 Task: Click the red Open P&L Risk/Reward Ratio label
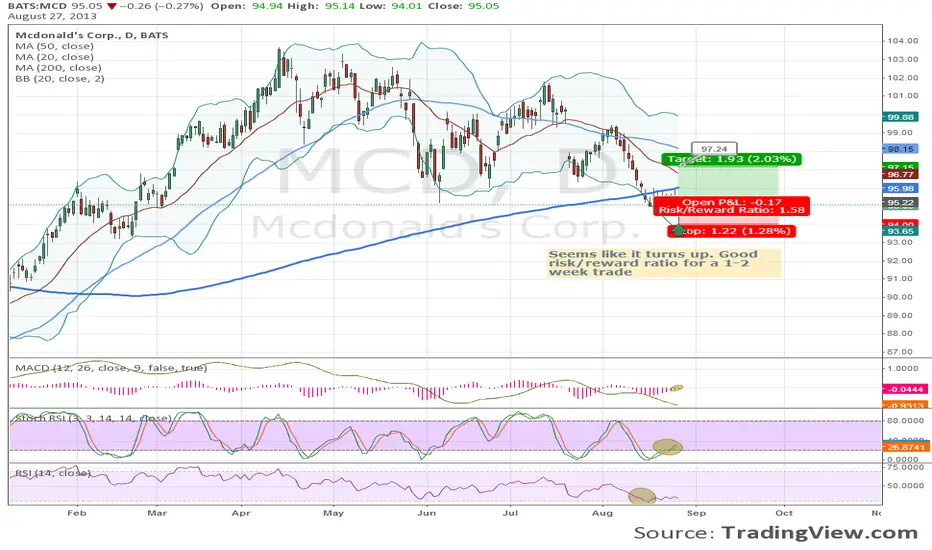[732, 206]
